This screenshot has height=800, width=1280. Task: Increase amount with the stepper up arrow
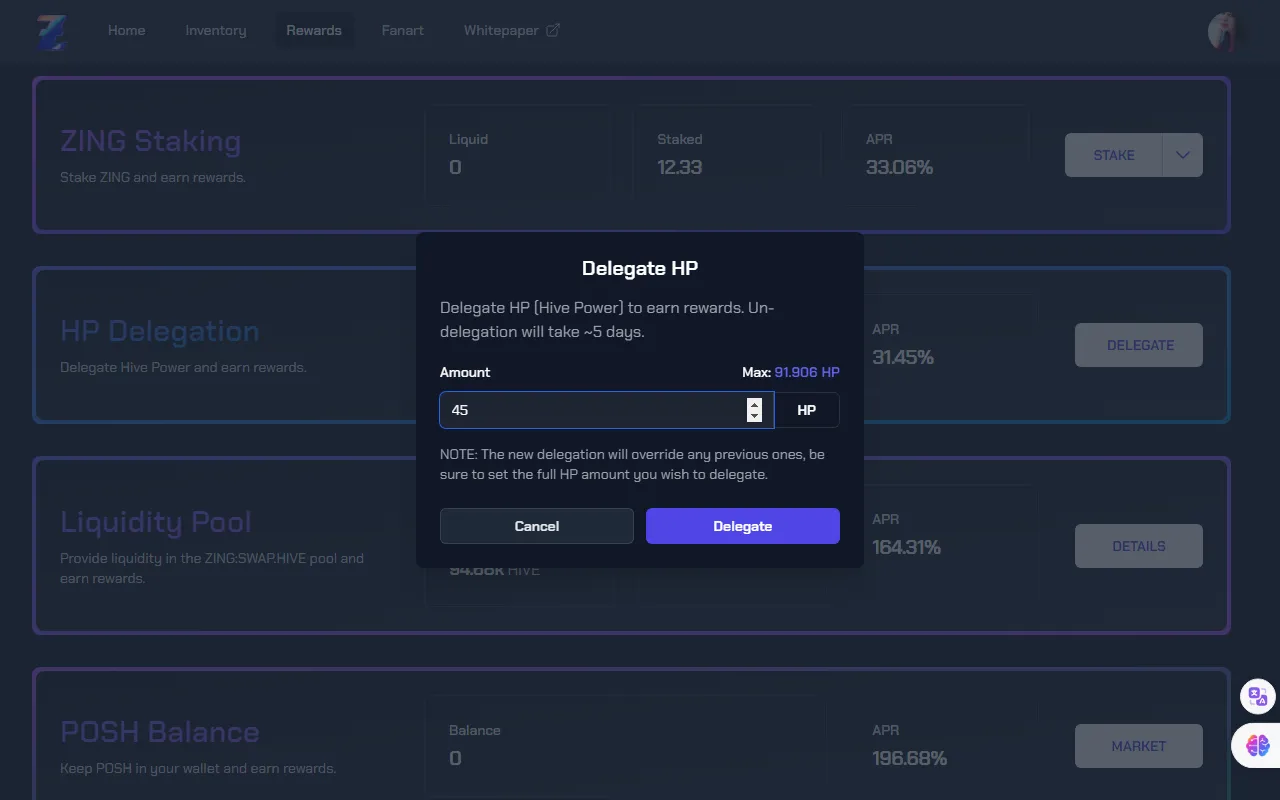tap(754, 404)
